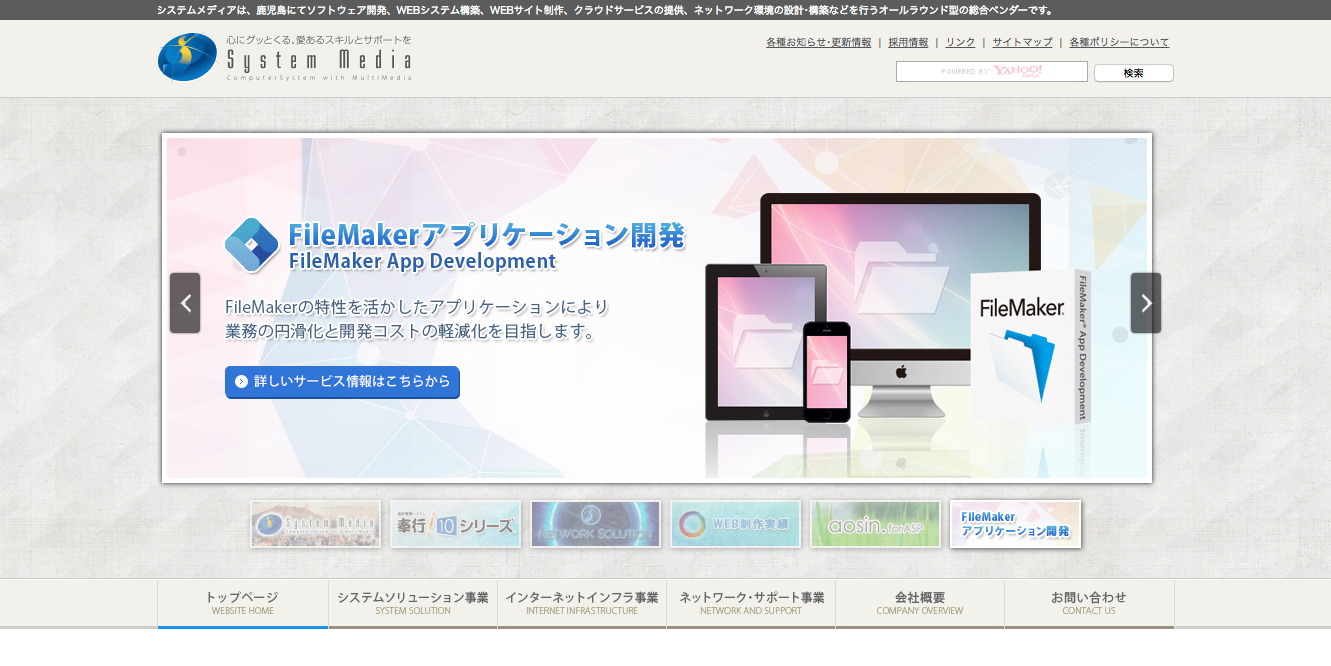The image size is (1331, 666).
Task: Show the previous slide with the left arrow
Action: coord(185,303)
